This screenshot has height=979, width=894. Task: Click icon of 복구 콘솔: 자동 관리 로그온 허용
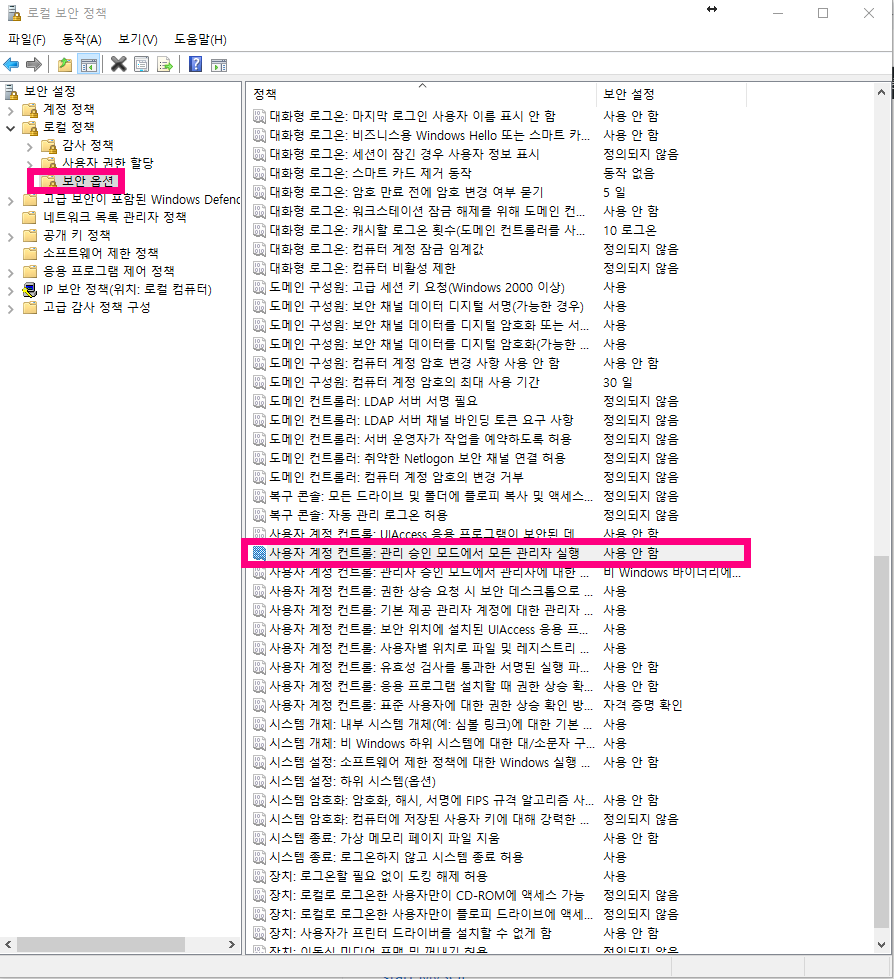click(x=259, y=516)
